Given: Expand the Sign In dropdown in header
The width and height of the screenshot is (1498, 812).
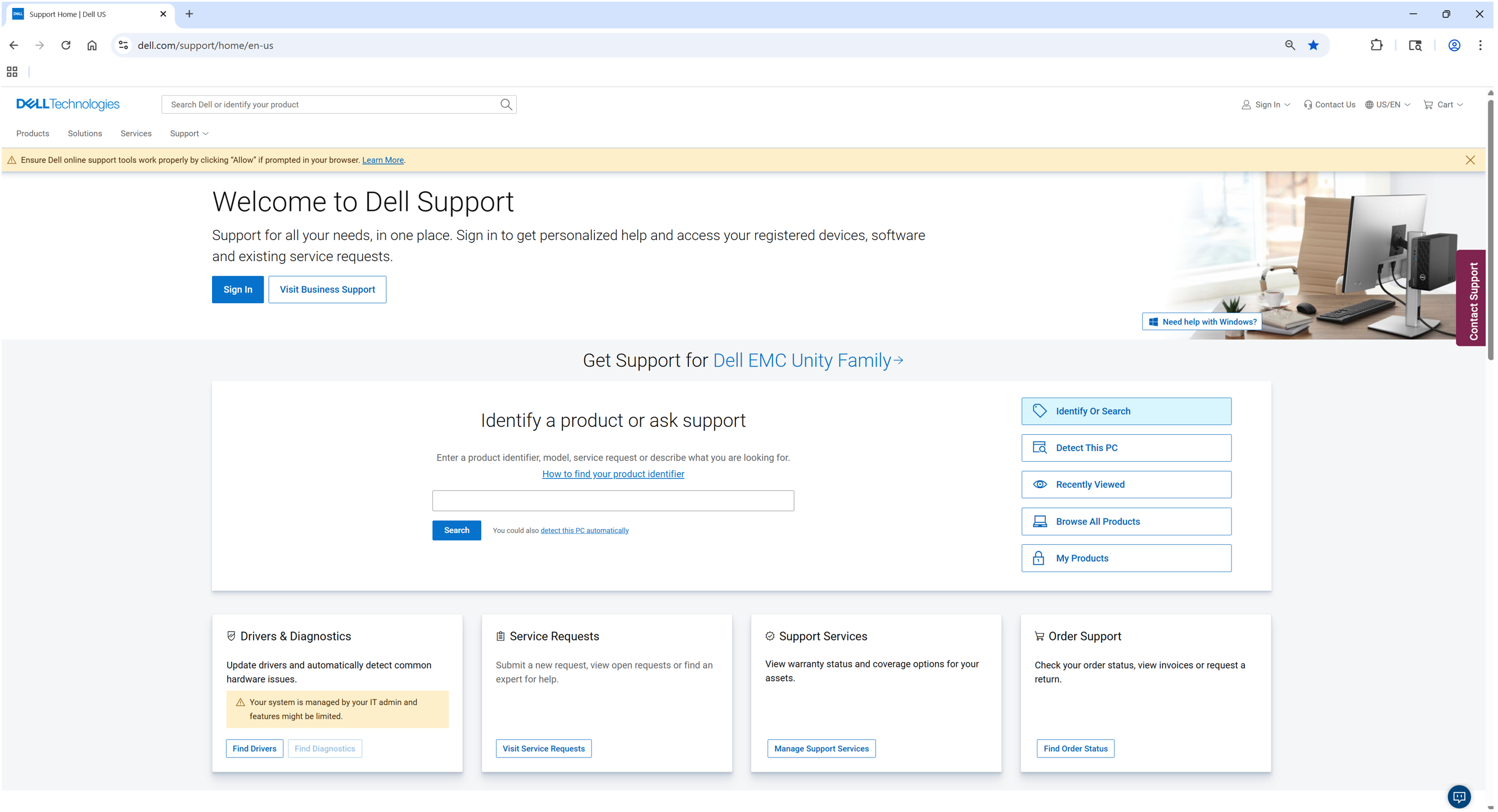Looking at the screenshot, I should coord(1266,105).
